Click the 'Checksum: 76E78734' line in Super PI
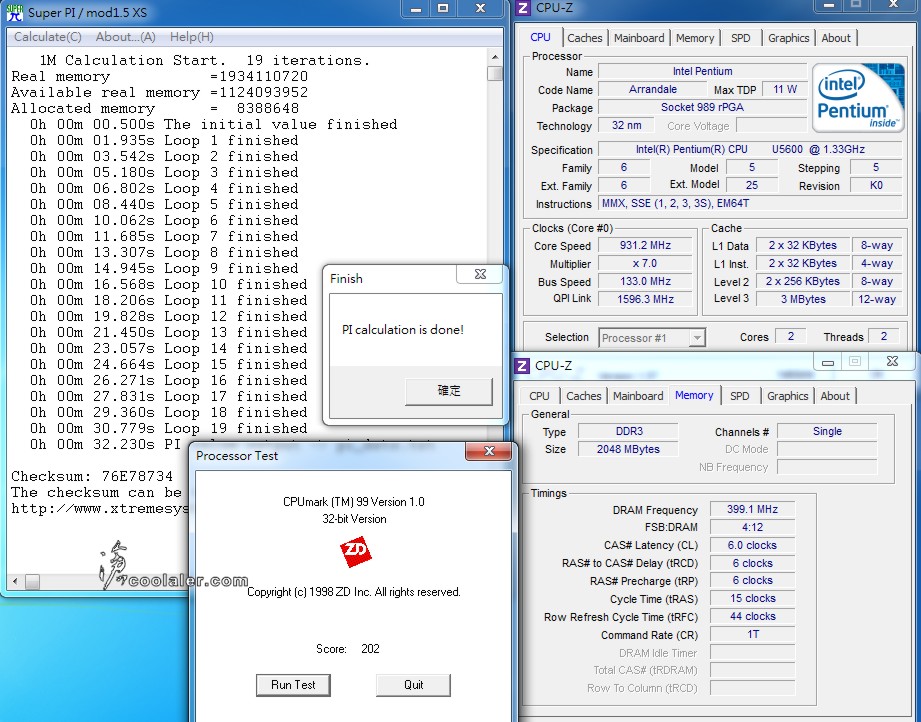 click(92, 476)
